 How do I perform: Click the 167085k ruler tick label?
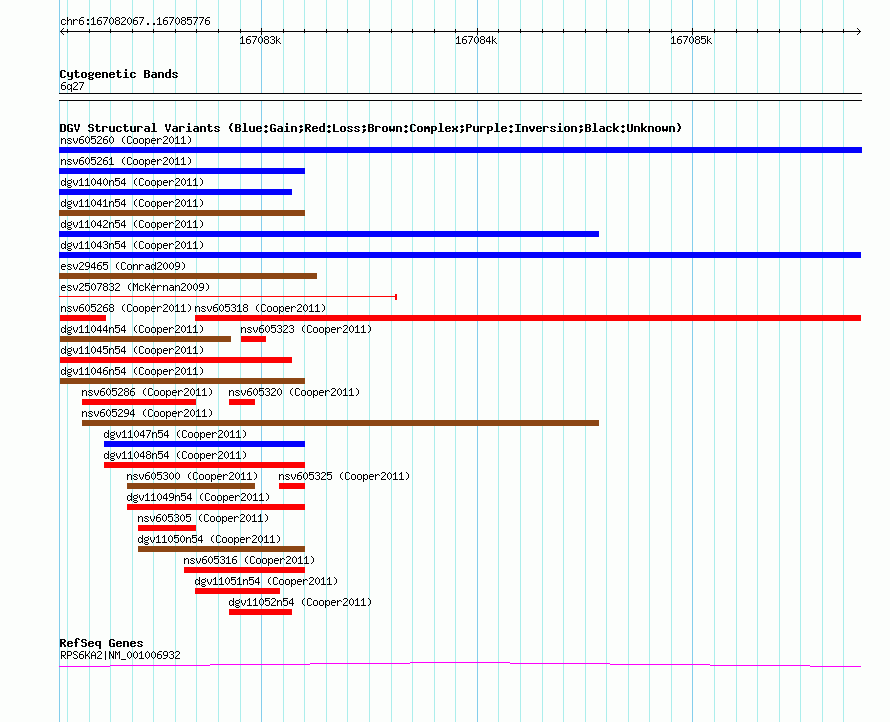(691, 40)
